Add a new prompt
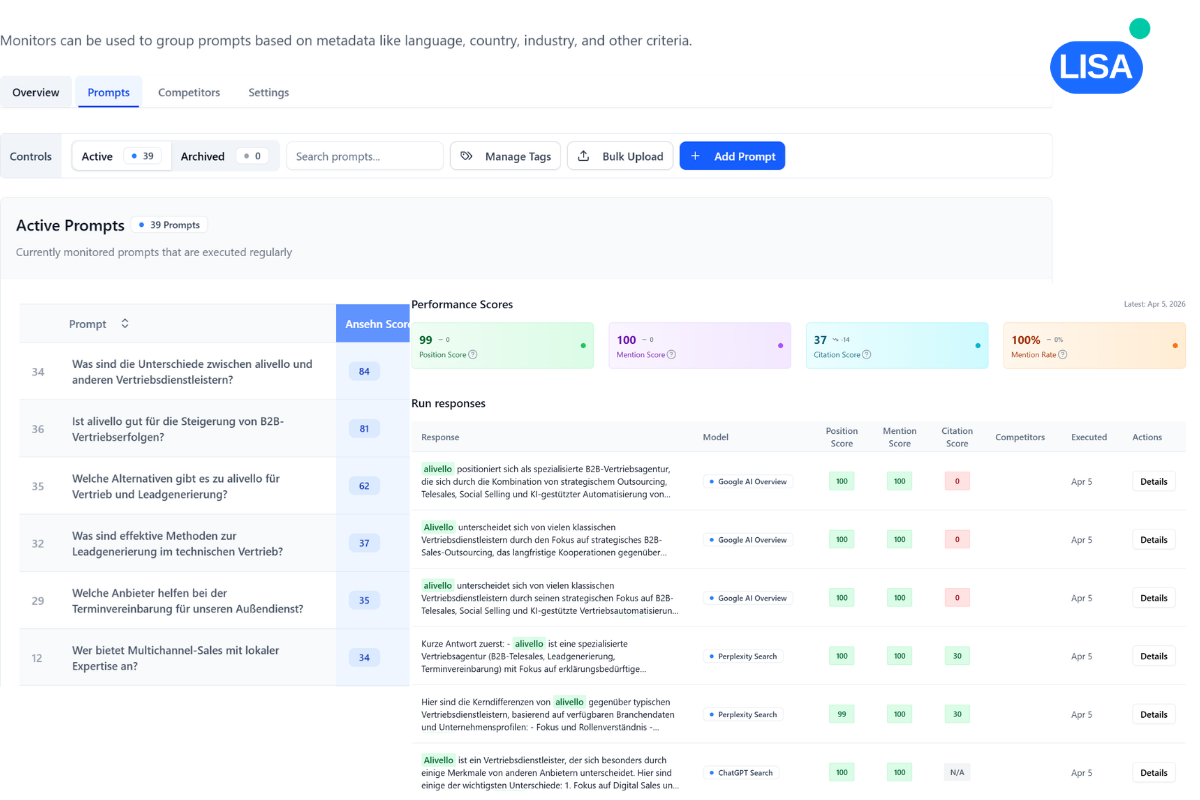This screenshot has height=800, width=1200. pyautogui.click(x=733, y=156)
